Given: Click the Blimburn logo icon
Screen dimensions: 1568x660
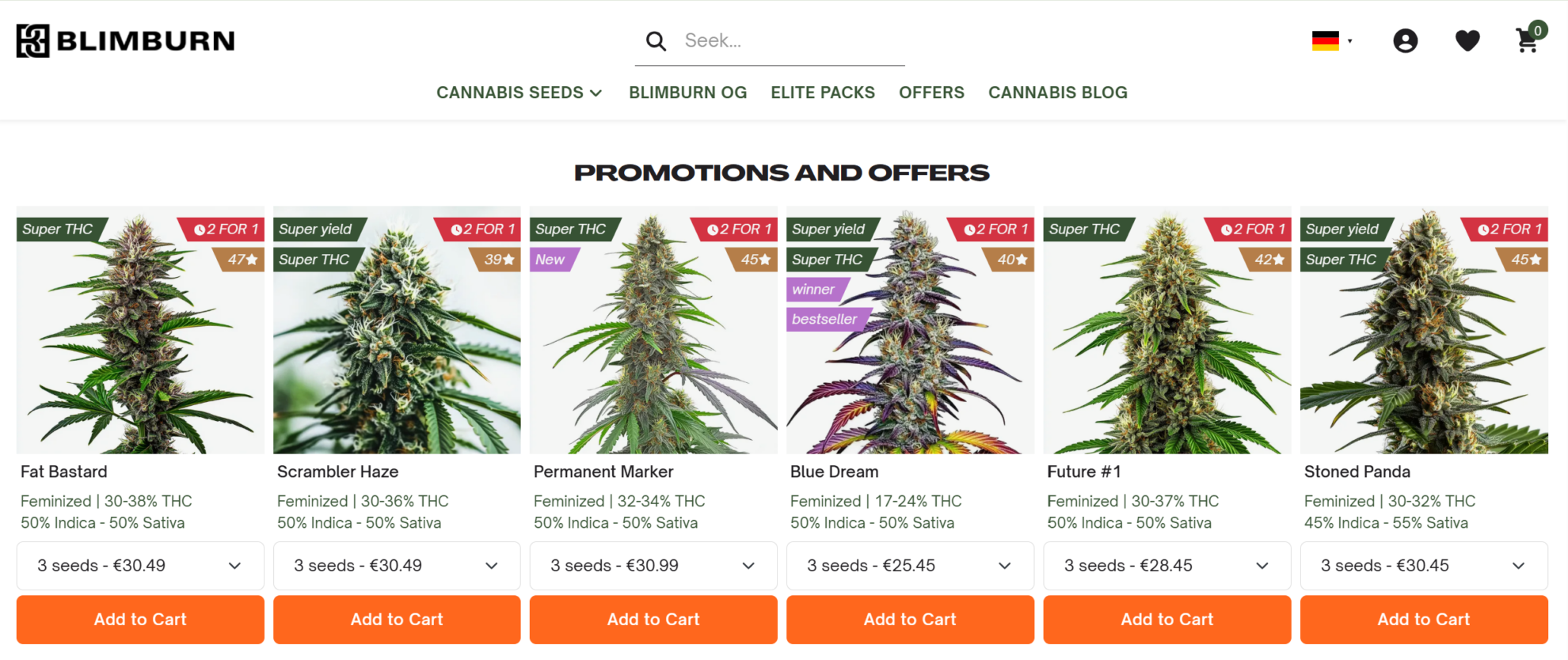Looking at the screenshot, I should [x=33, y=41].
